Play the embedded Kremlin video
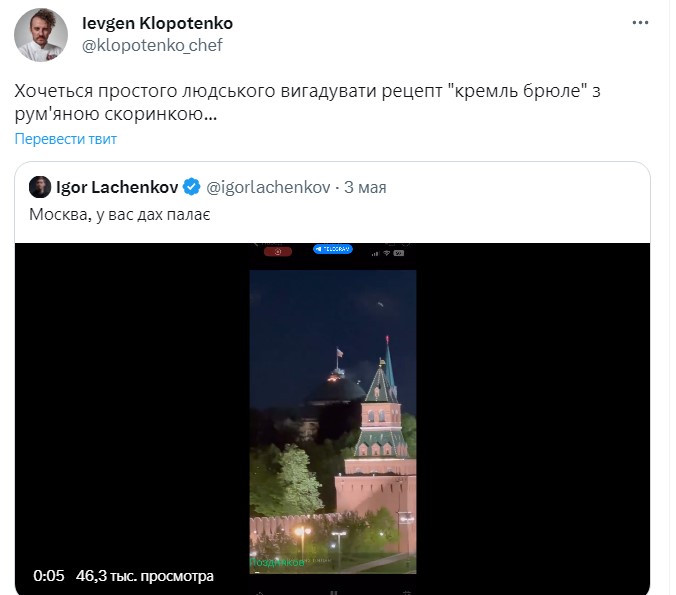 332,410
